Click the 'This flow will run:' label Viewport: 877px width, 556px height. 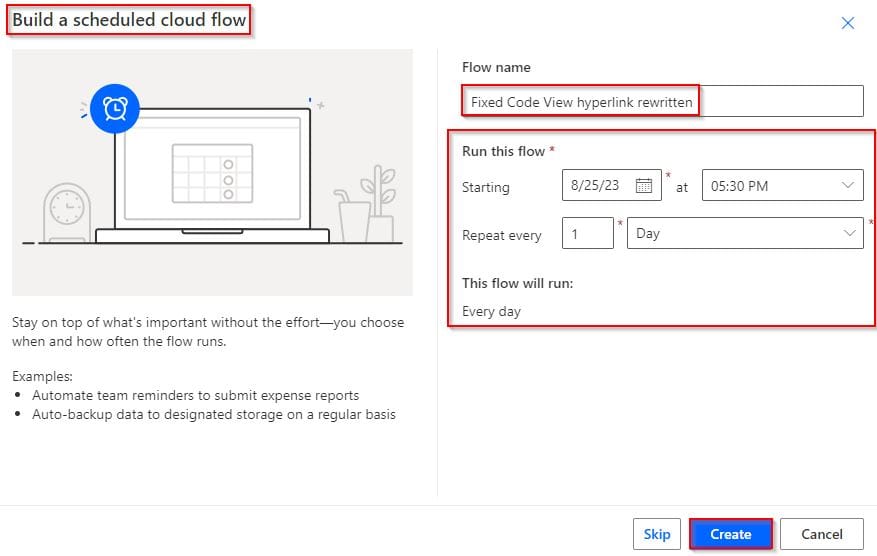[517, 283]
